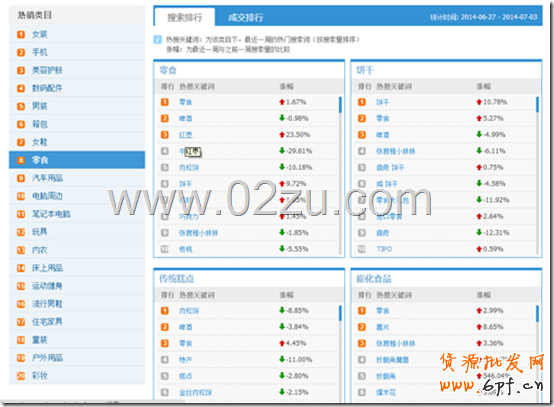Viewport: 554px width, 407px height.
Task: Open the 膨化食品 panel heading
Action: (374, 279)
